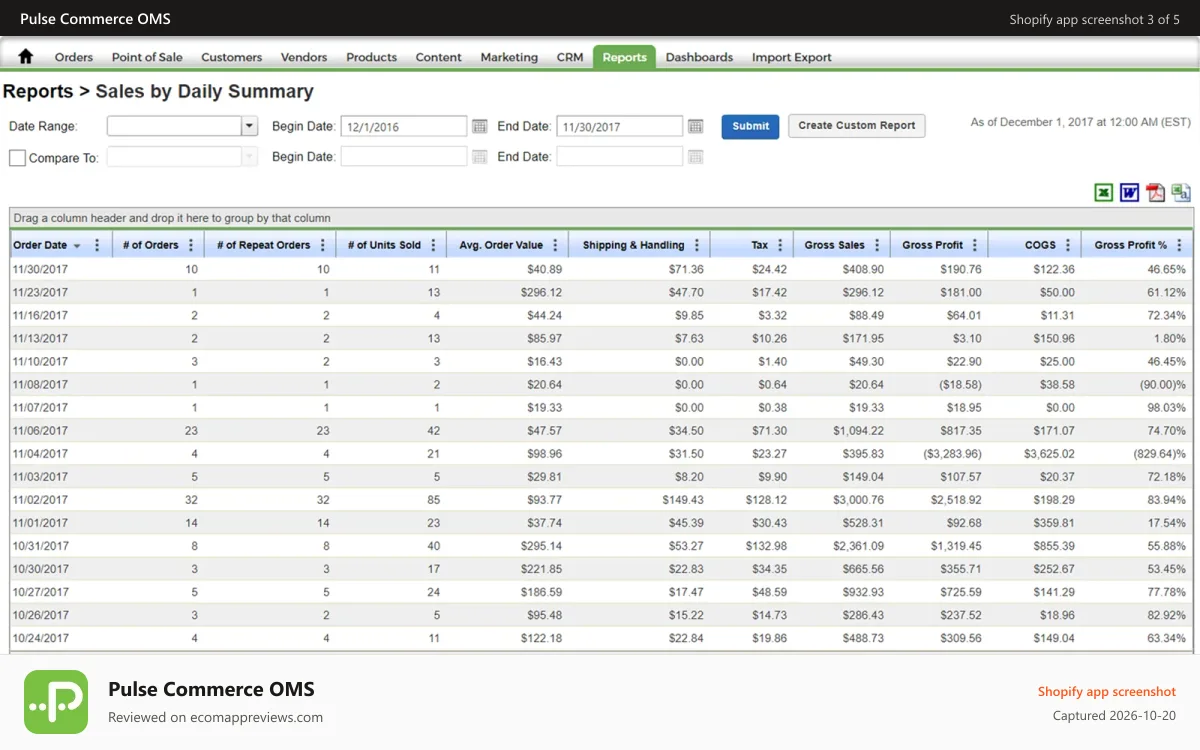
Task: Click the Reports breadcrumb link
Action: click(38, 91)
